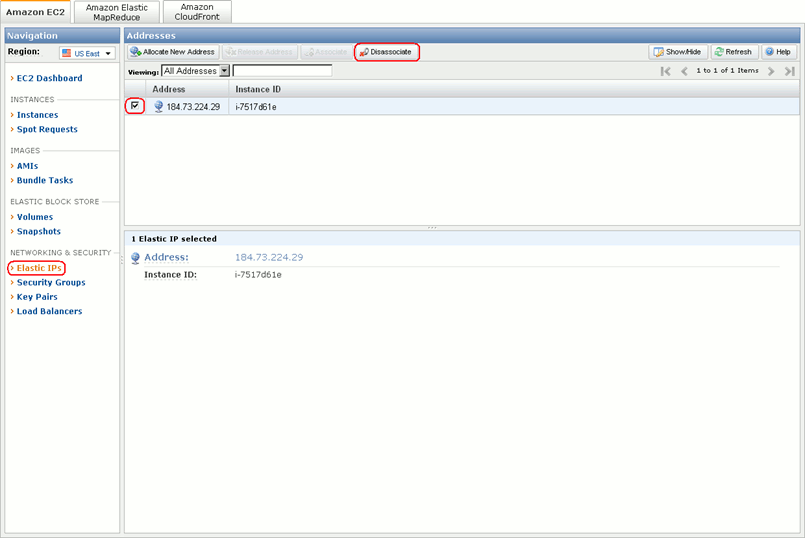Image resolution: width=806 pixels, height=539 pixels.
Task: Switch to Amazon Elastic MapReduce tab
Action: pos(117,12)
